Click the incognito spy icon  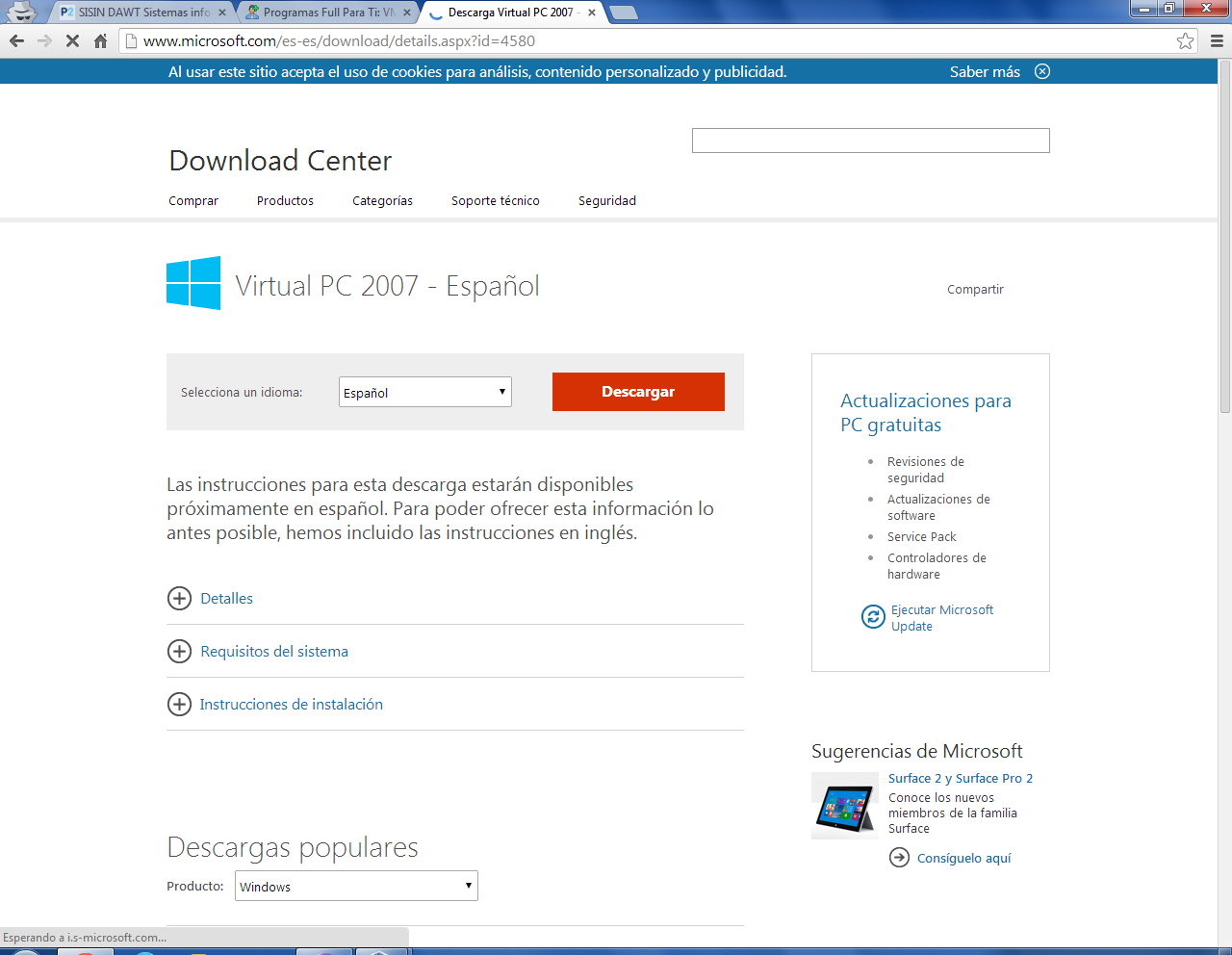click(21, 12)
